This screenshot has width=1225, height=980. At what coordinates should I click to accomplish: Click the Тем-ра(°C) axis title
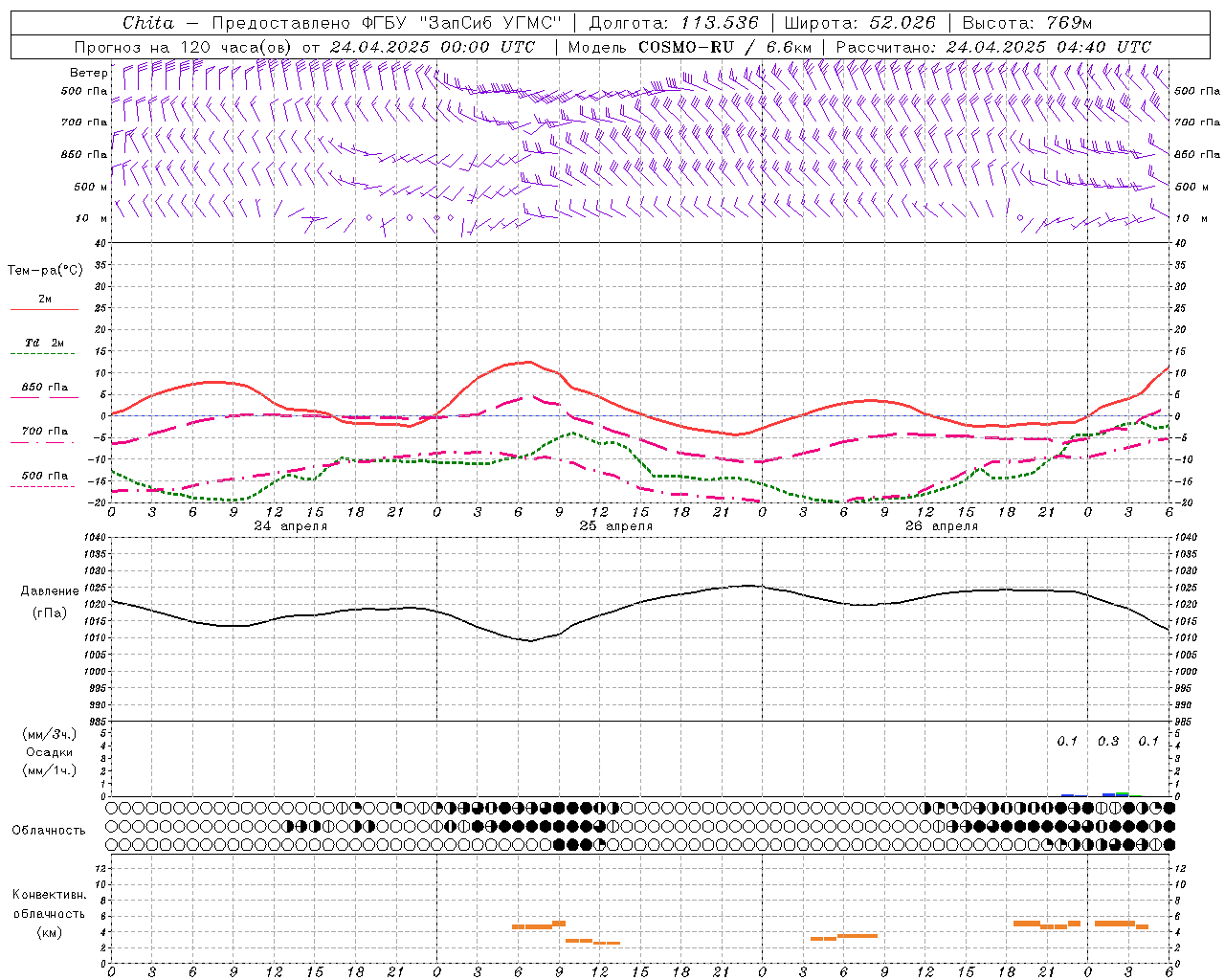pos(45,271)
